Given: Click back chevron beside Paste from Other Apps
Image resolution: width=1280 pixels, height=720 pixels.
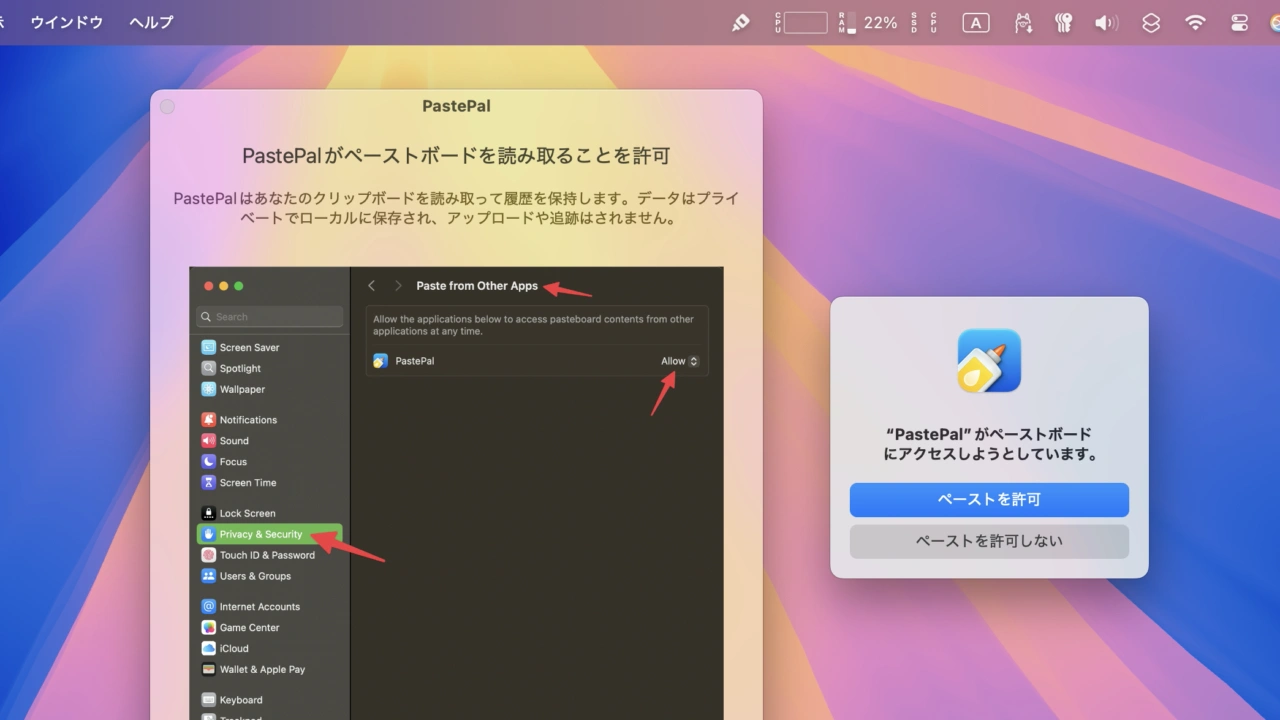Looking at the screenshot, I should pyautogui.click(x=372, y=286).
